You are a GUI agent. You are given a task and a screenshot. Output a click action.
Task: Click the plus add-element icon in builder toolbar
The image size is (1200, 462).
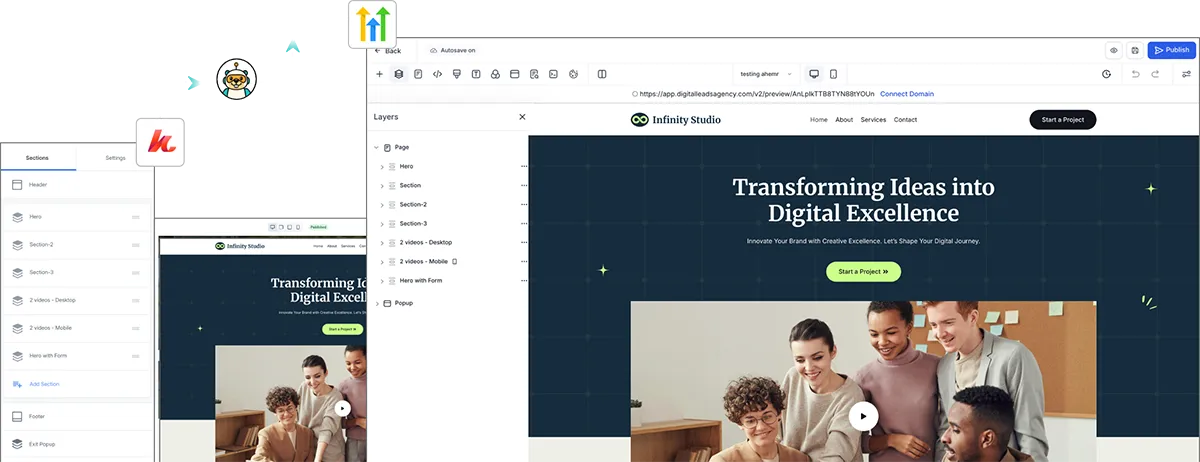tap(379, 74)
